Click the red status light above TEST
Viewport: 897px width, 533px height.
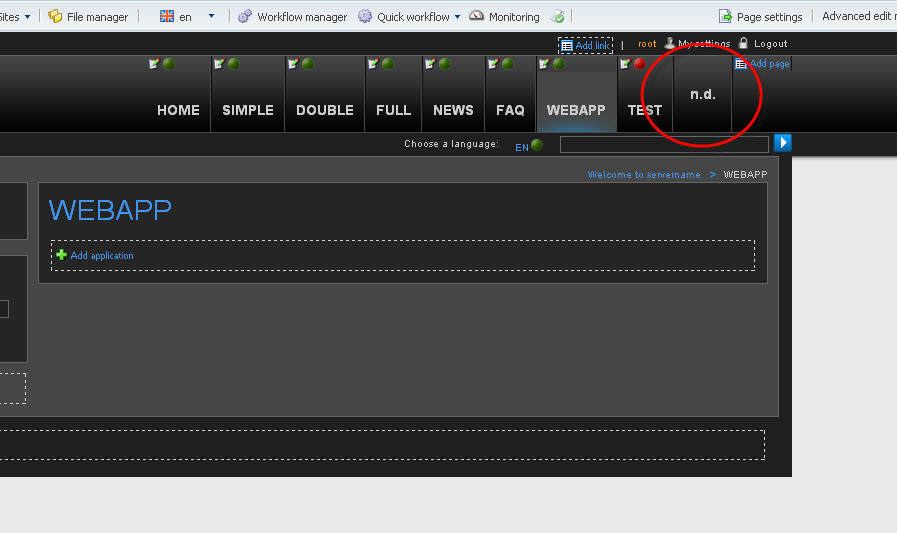pyautogui.click(x=640, y=63)
